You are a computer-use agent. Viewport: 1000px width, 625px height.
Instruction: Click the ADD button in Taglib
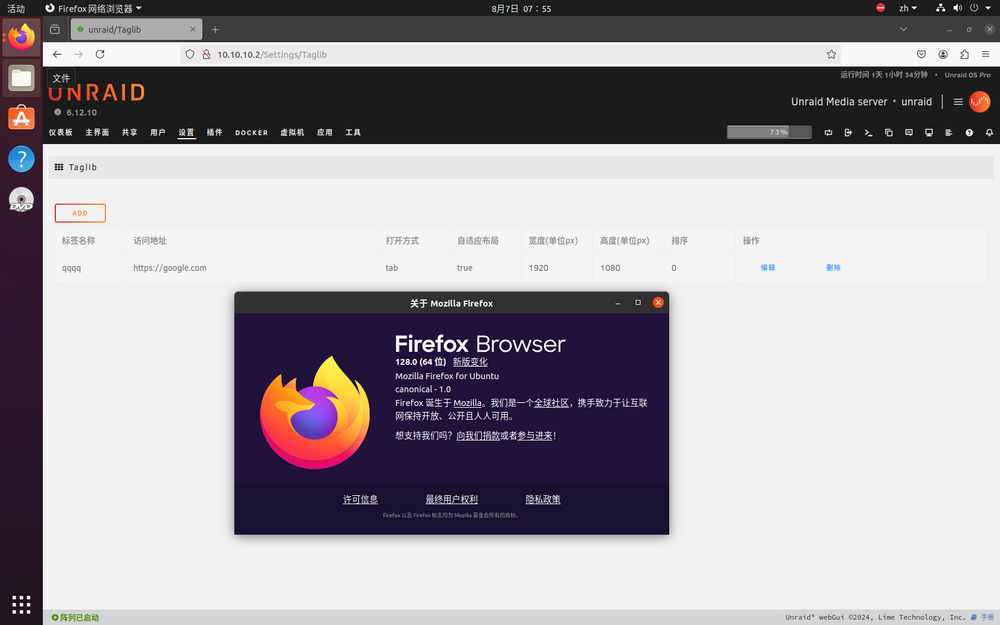(x=80, y=213)
